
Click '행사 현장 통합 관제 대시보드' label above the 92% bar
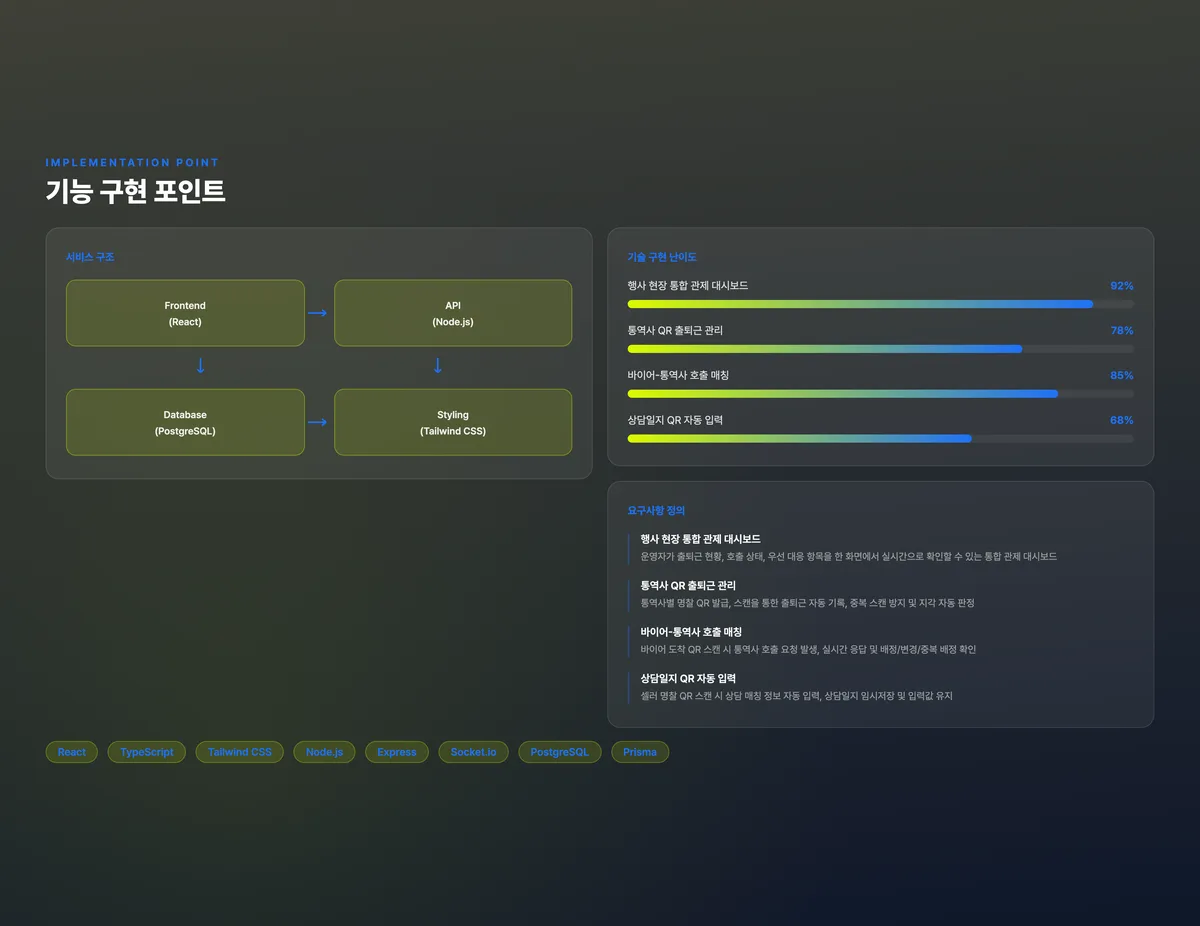[x=688, y=286]
